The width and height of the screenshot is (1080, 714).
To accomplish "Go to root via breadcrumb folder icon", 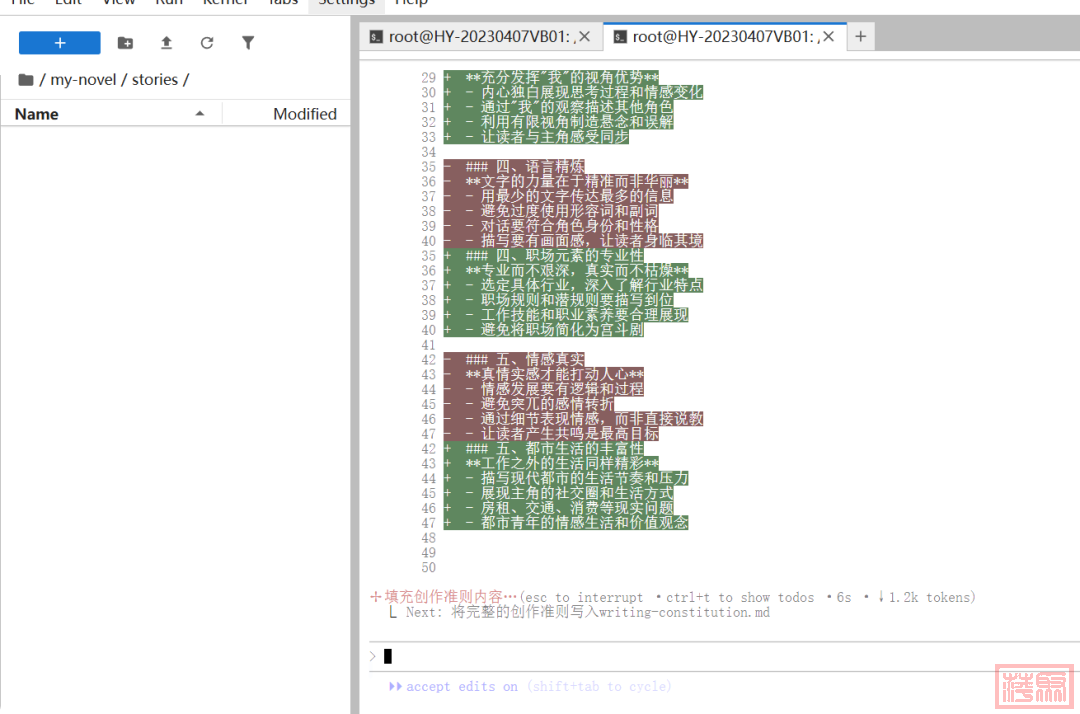I will 26,80.
